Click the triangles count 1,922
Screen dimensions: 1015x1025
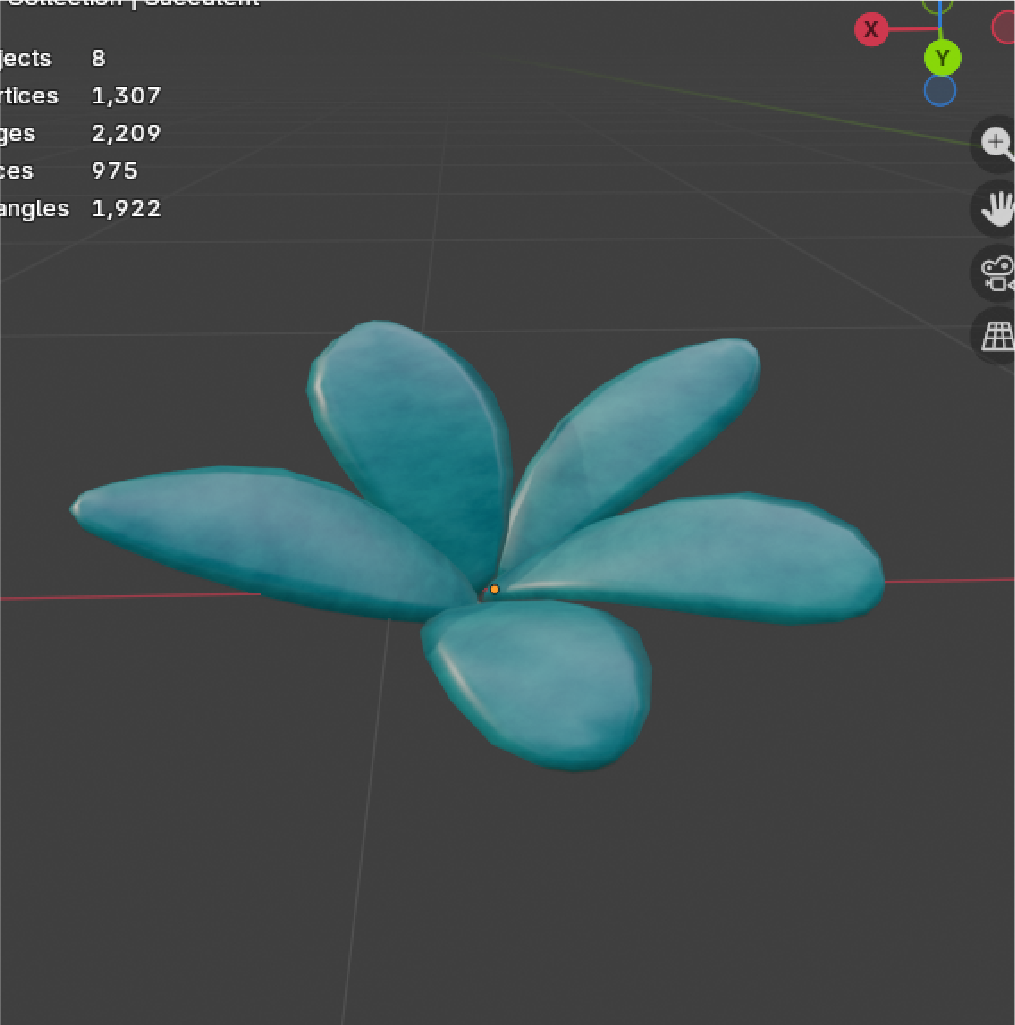coord(126,209)
